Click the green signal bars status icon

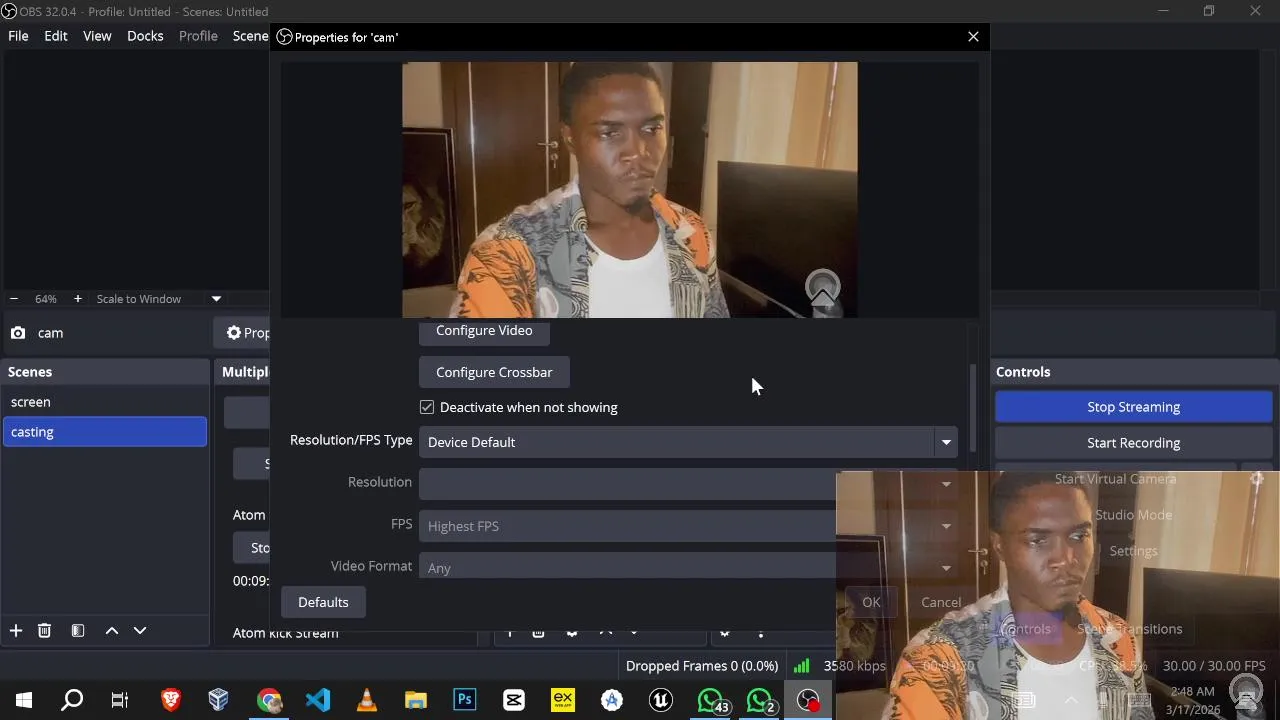click(x=801, y=665)
